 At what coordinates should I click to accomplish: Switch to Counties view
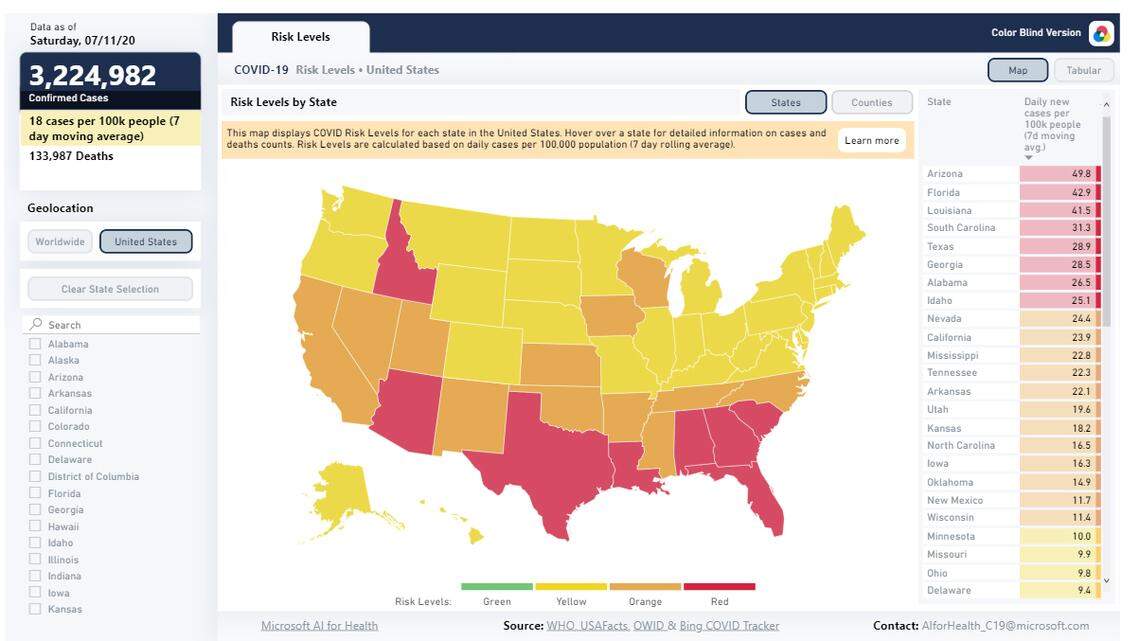click(871, 102)
